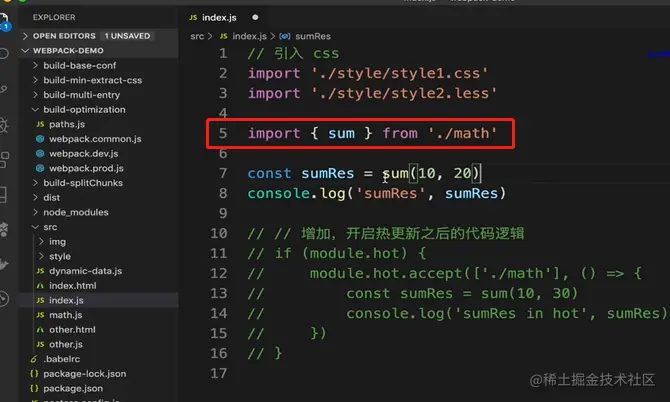Click the EXPLORER panel title
Screen dimensions: 670x402
[54, 18]
